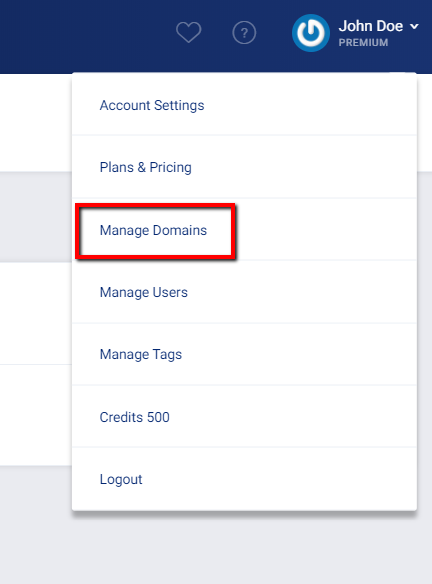Collapse the John Doe dropdown chevron
The width and height of the screenshot is (432, 584).
(414, 26)
